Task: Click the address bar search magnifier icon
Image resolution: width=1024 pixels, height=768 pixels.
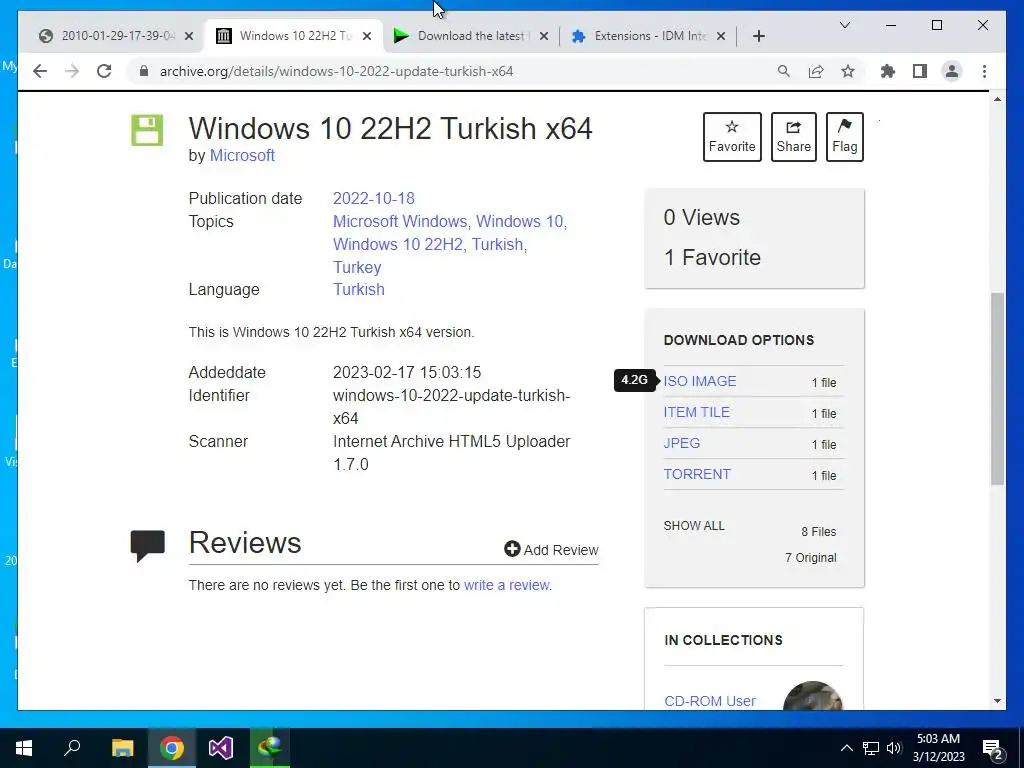Action: point(784,71)
